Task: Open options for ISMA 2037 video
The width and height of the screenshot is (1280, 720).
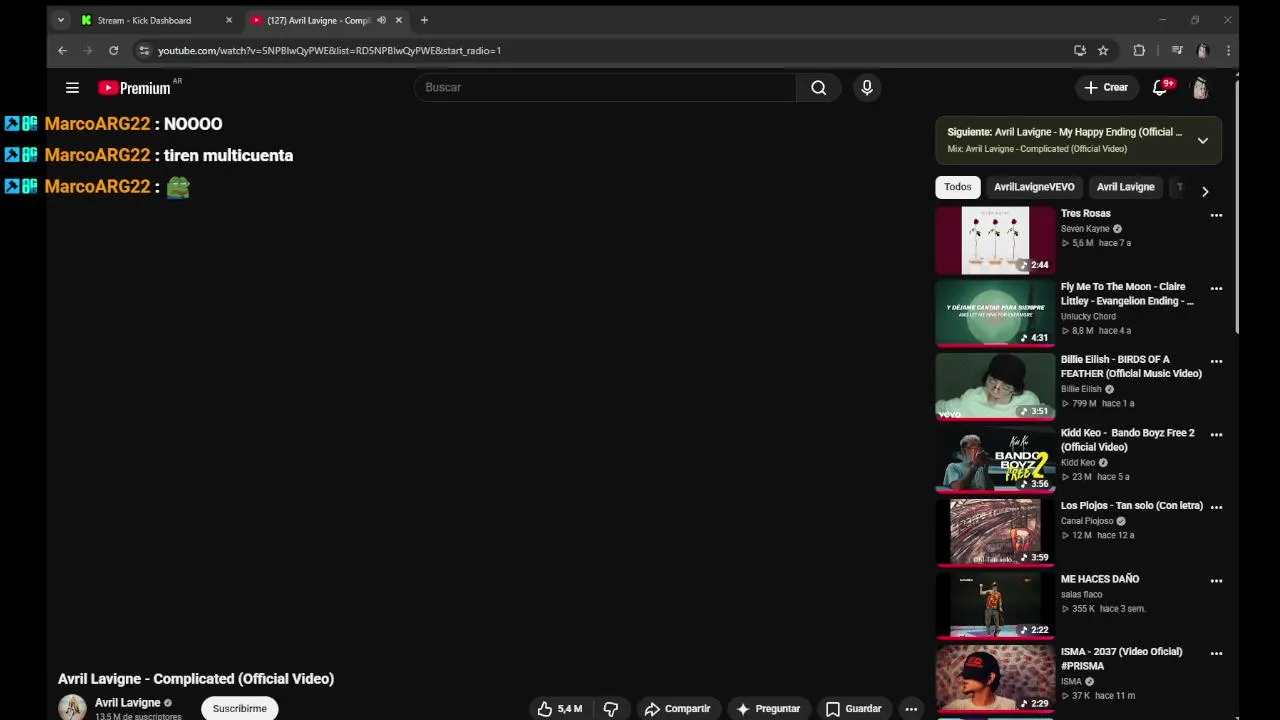Action: click(1216, 653)
